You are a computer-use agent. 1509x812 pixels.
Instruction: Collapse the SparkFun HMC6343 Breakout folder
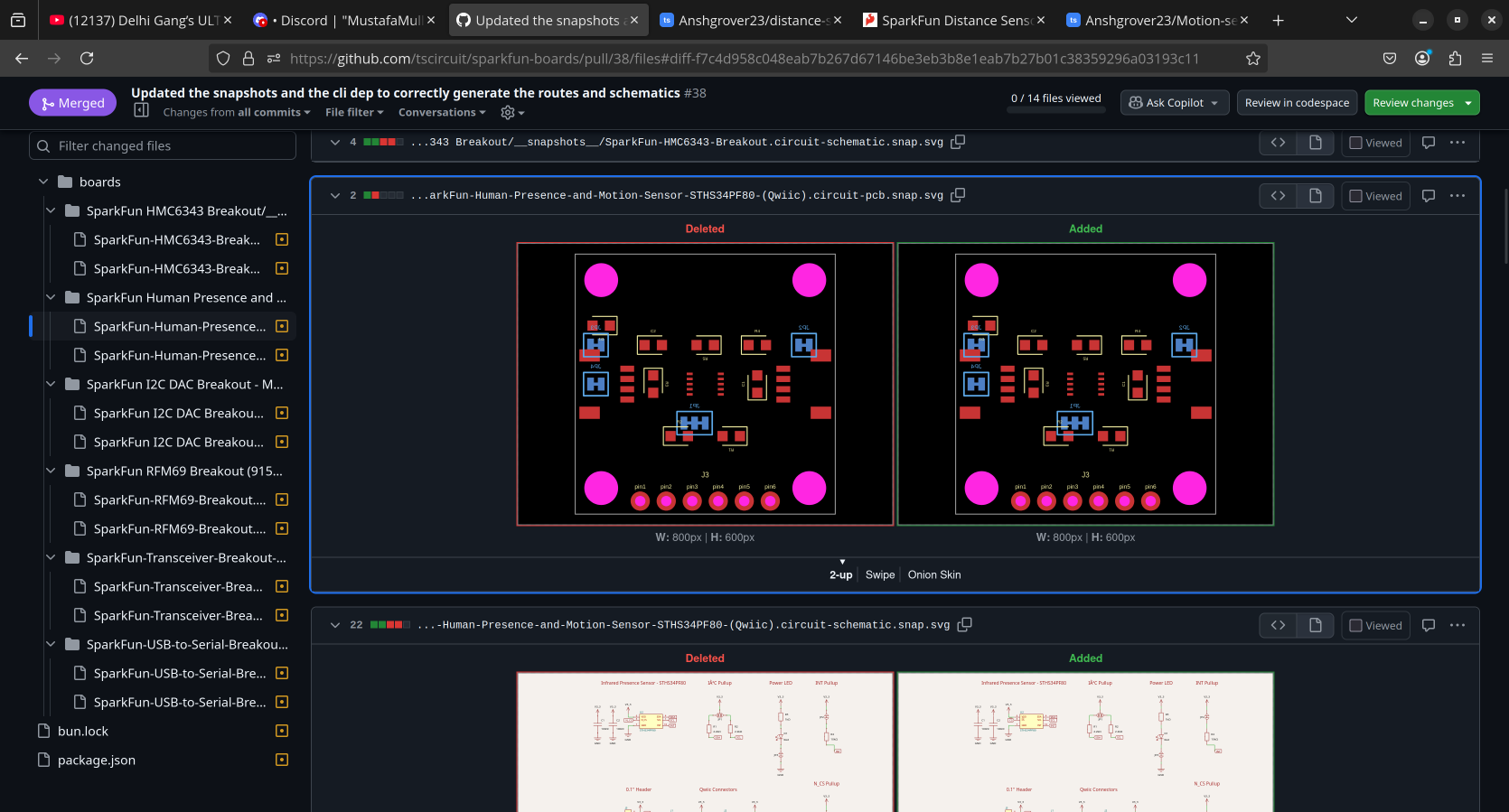coord(51,210)
